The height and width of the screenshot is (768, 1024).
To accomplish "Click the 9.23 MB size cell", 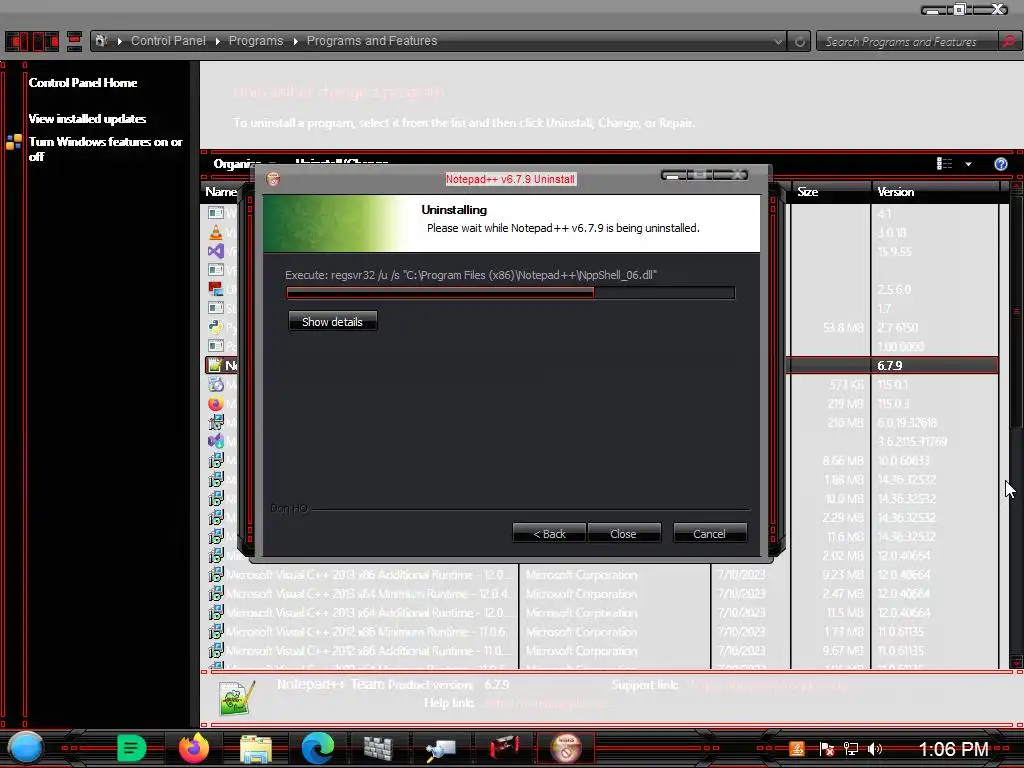I will (x=843, y=575).
